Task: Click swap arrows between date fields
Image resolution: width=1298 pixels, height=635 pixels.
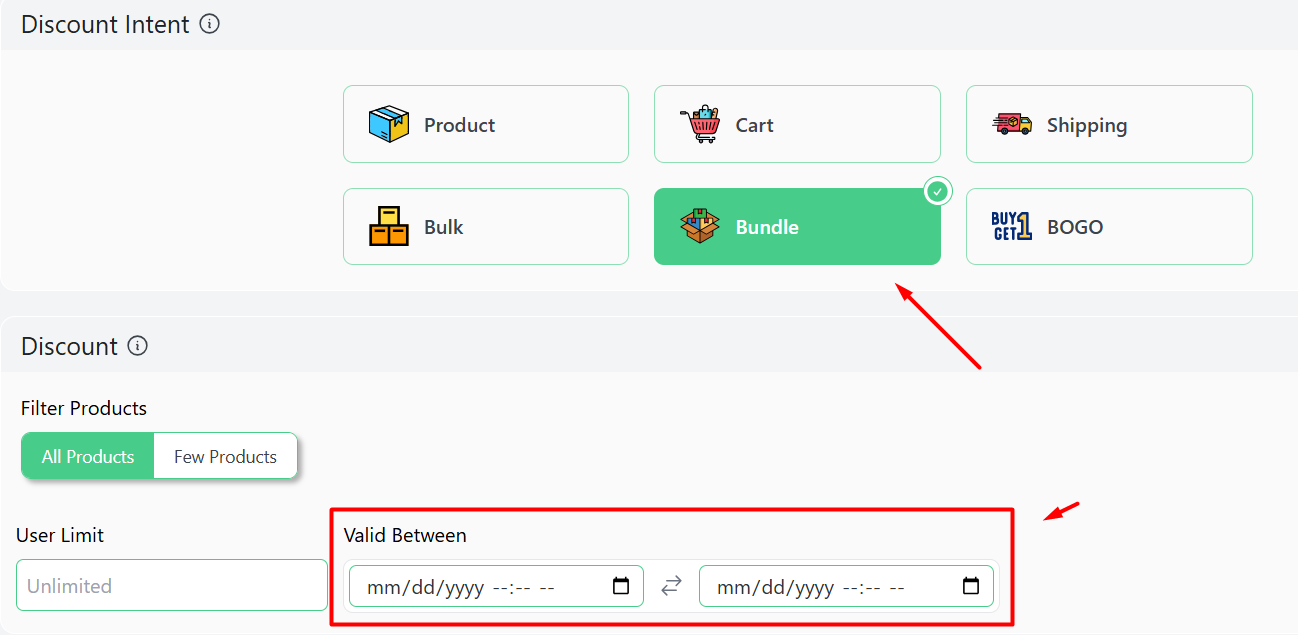Action: (671, 586)
